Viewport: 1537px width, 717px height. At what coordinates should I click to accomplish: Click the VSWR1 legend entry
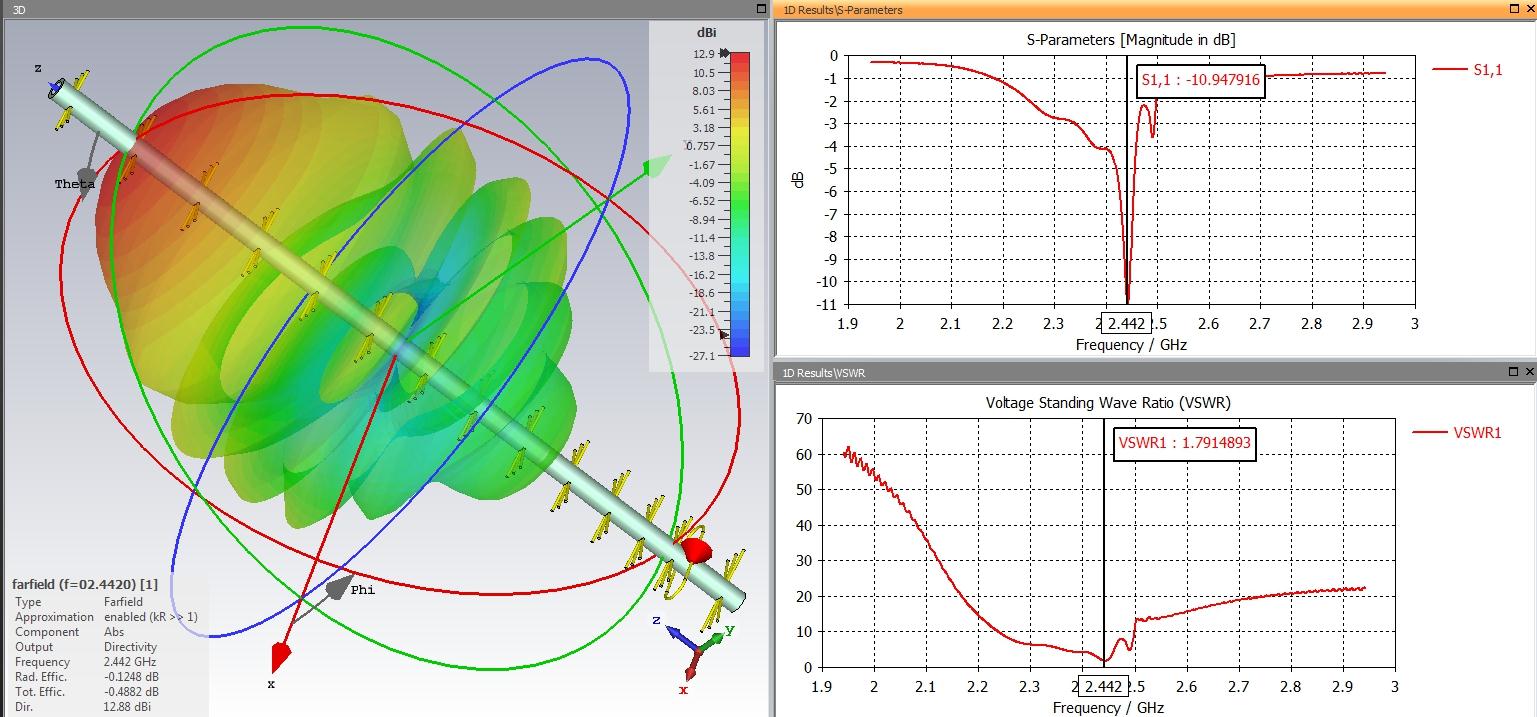tap(1457, 433)
